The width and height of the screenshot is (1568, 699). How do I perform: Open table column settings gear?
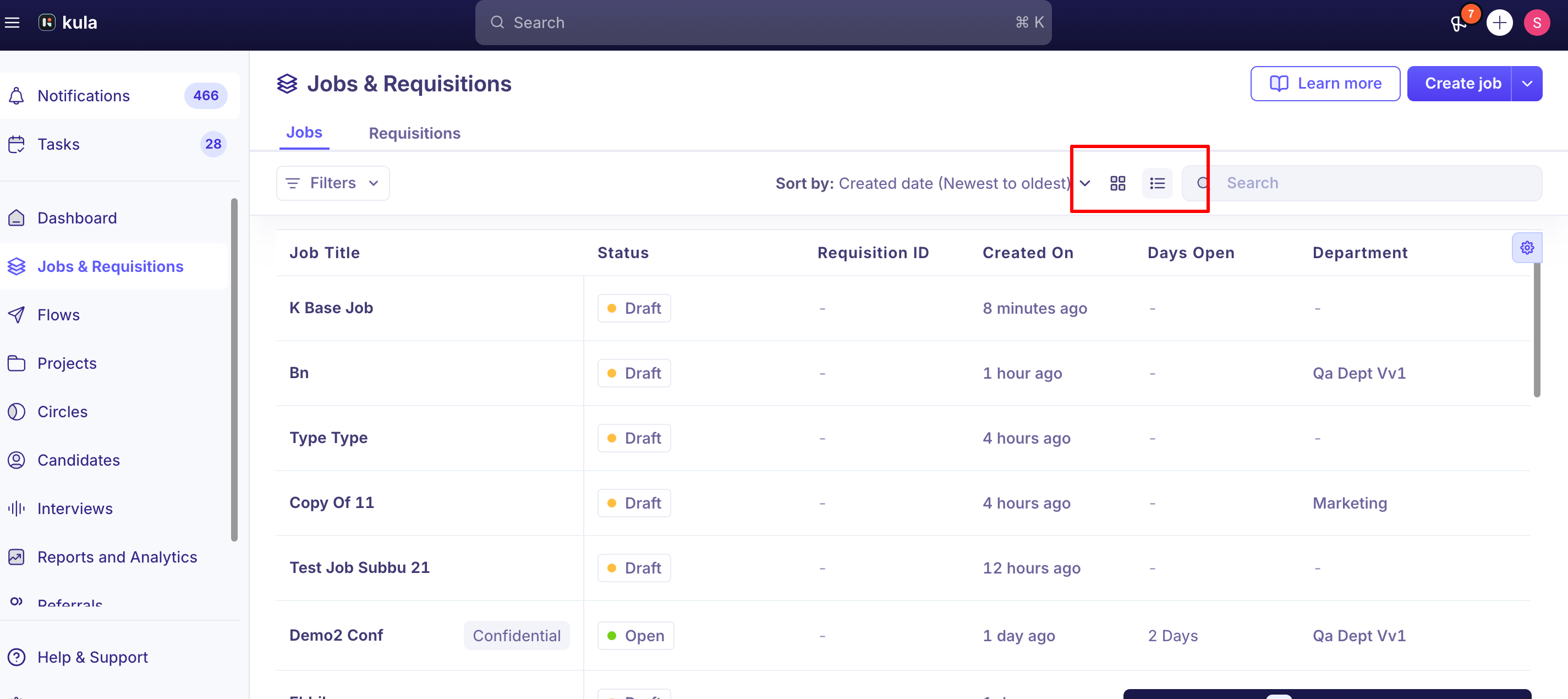tap(1527, 248)
